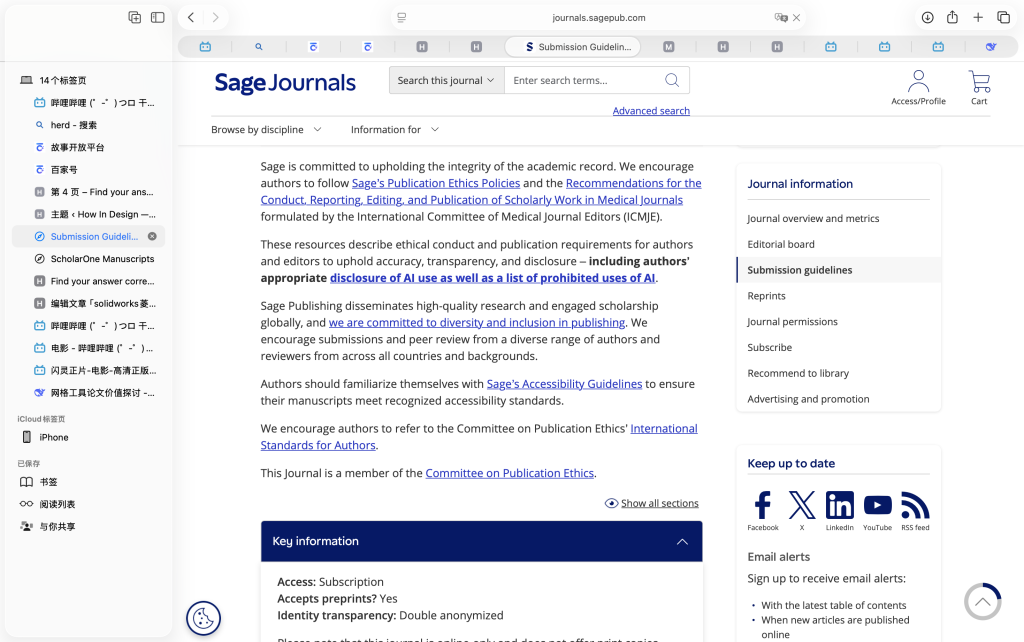Create a new tab group
The height and width of the screenshot is (642, 1024).
tap(135, 18)
